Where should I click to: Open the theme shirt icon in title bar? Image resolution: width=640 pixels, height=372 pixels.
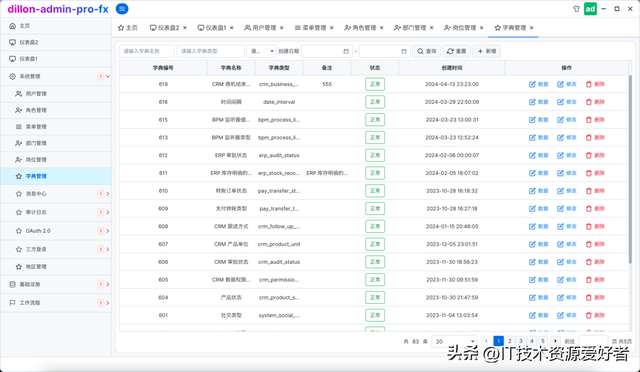click(576, 9)
